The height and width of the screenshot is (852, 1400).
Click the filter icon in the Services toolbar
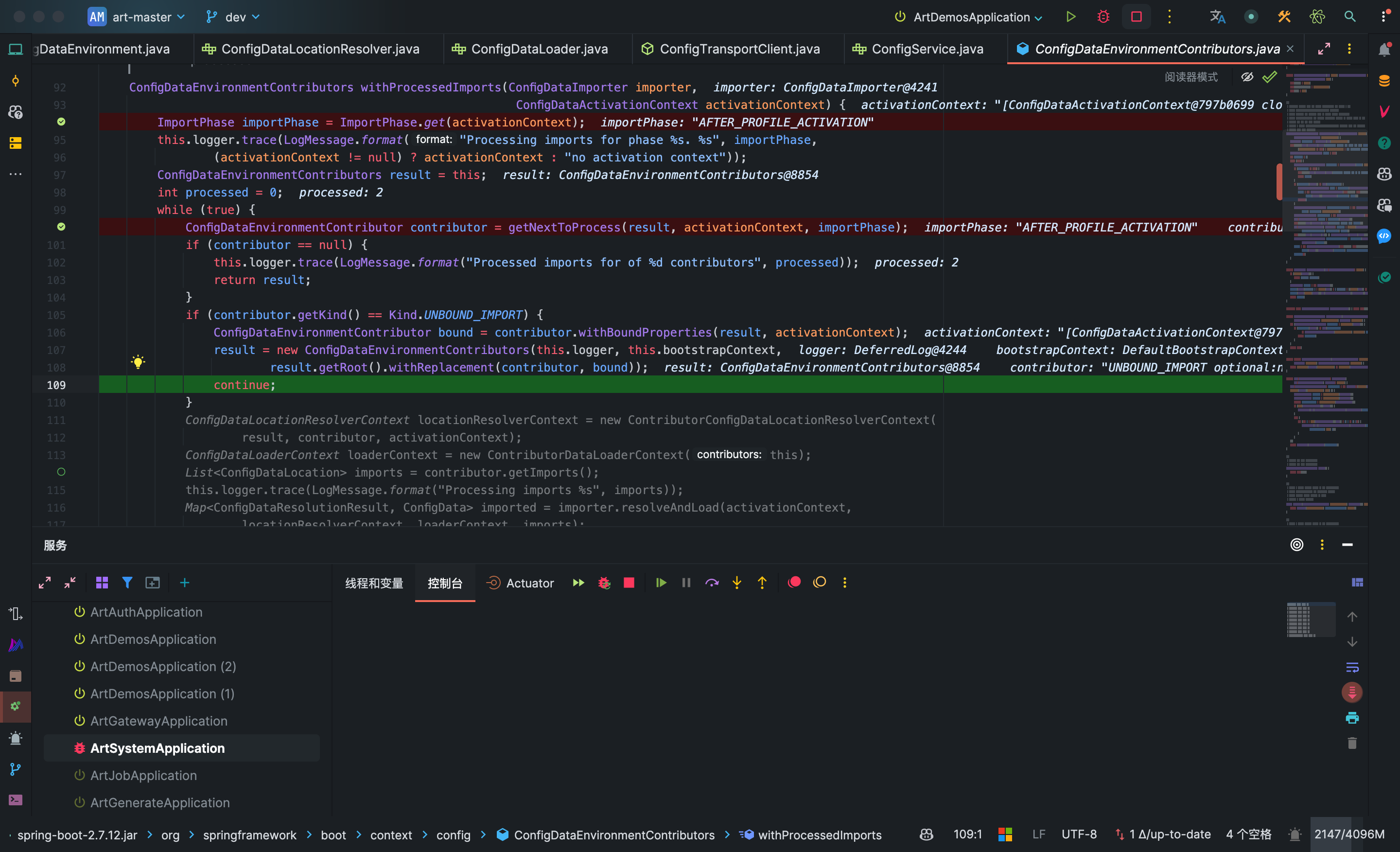pyautogui.click(x=127, y=583)
